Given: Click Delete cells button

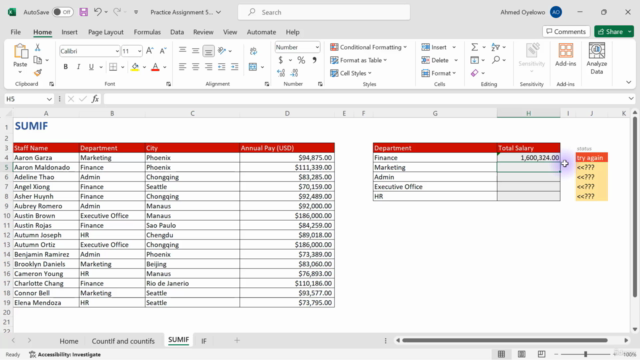Looking at the screenshot, I should (x=435, y=60).
